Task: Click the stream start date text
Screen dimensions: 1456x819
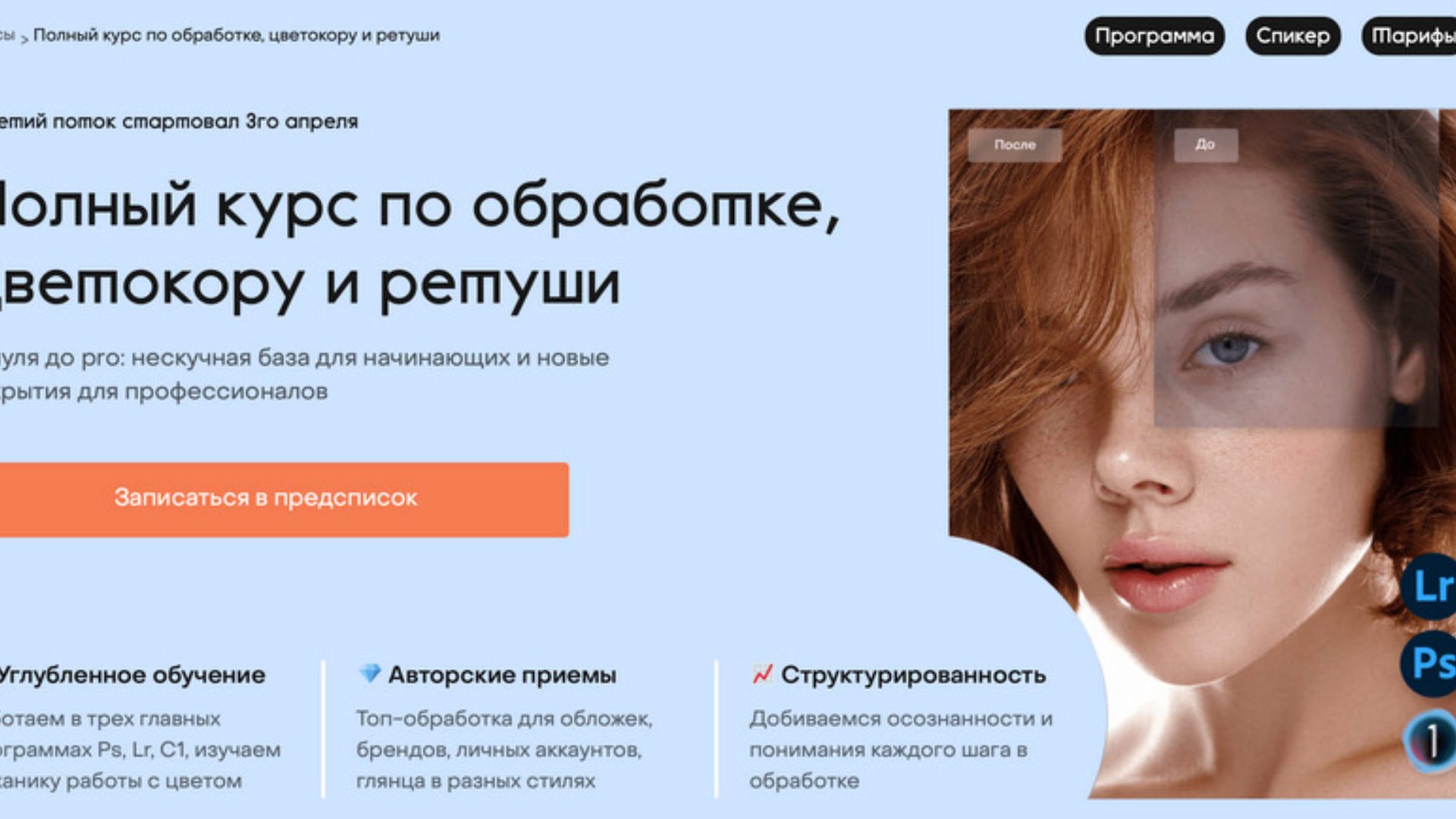Action: coord(179,121)
